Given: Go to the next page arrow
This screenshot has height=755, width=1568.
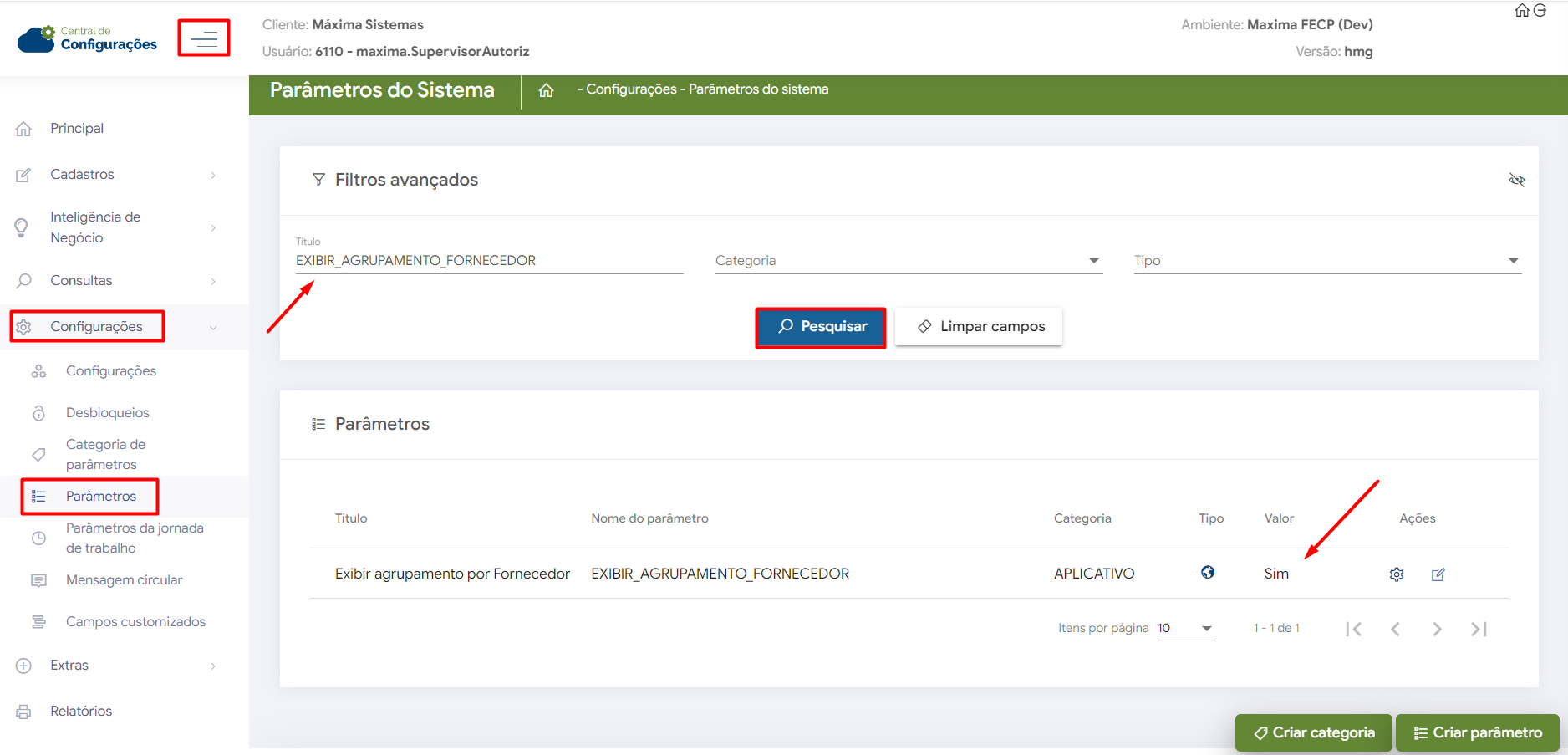Looking at the screenshot, I should pyautogui.click(x=1436, y=629).
